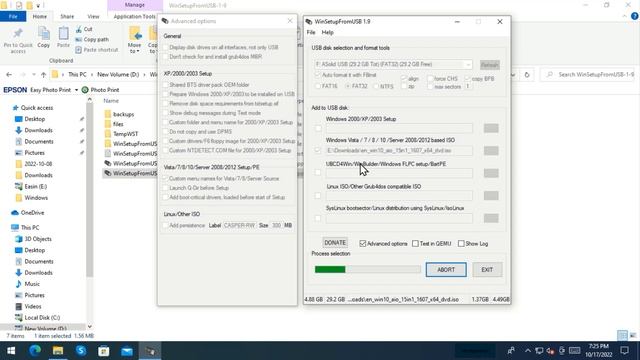Open Help menu in WinSetupFromUSB
The width and height of the screenshot is (640, 360).
[327, 32]
